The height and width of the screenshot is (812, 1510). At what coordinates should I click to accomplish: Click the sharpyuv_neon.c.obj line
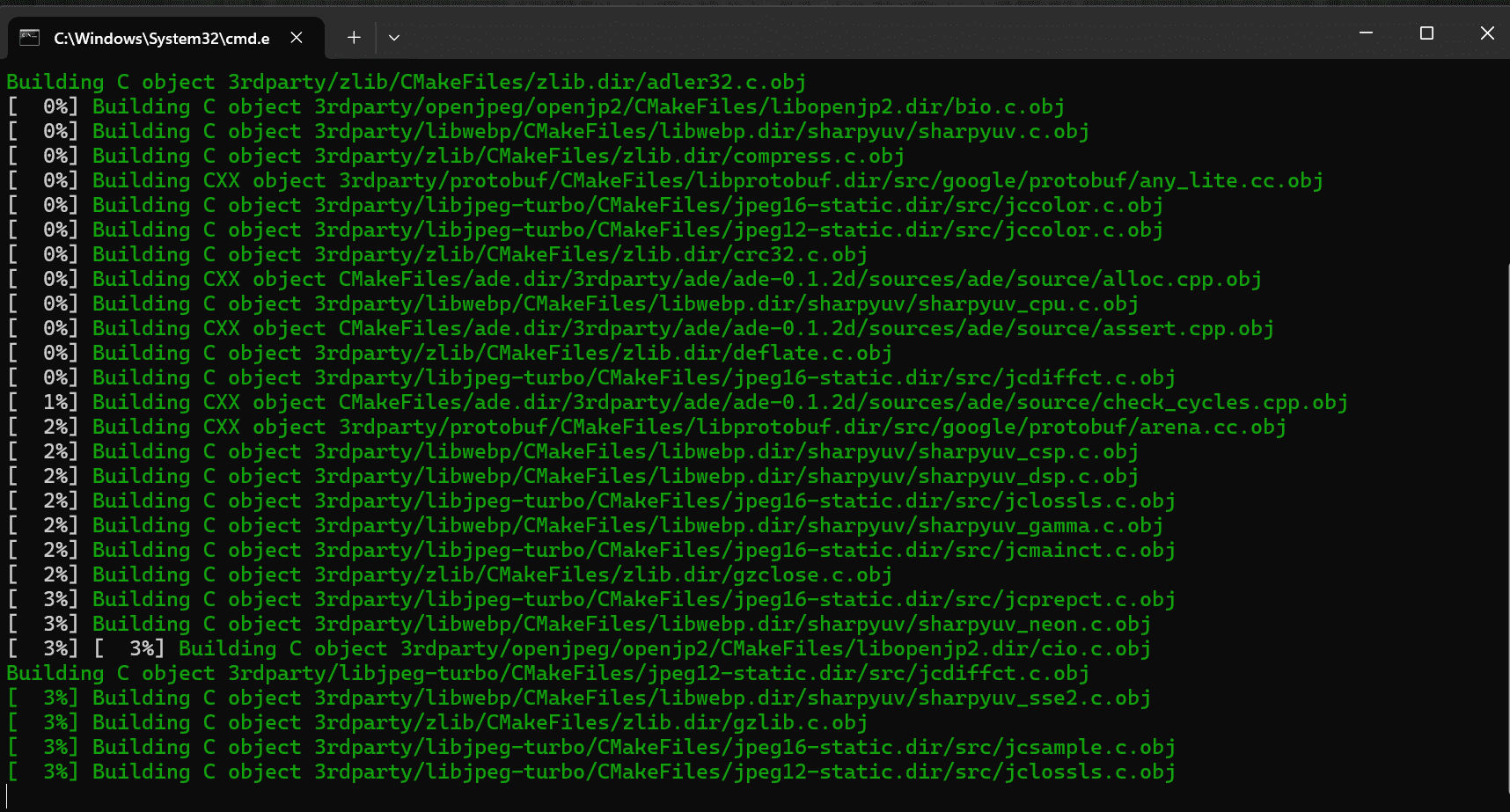[x=579, y=624]
